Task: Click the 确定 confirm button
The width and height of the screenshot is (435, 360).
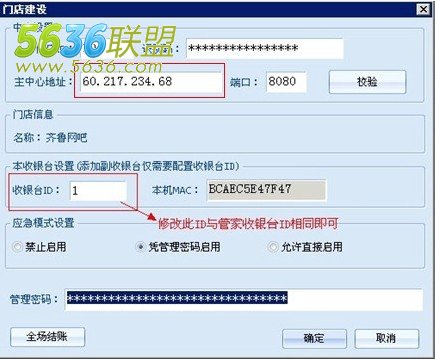Action: click(314, 339)
